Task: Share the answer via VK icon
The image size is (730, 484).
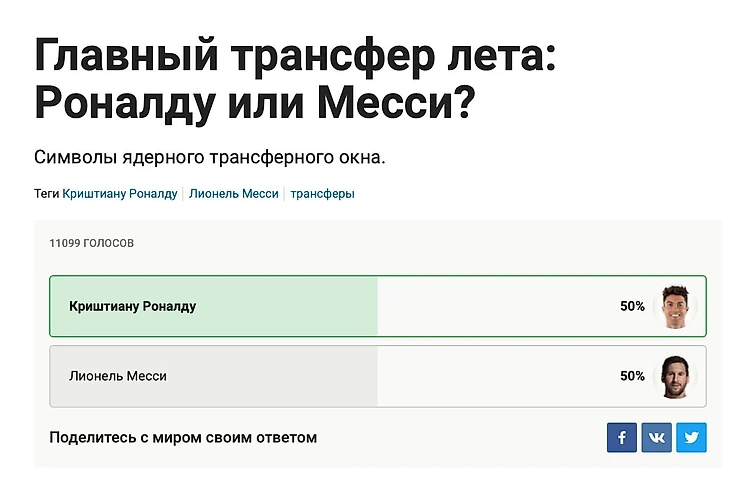Action: 656,437
